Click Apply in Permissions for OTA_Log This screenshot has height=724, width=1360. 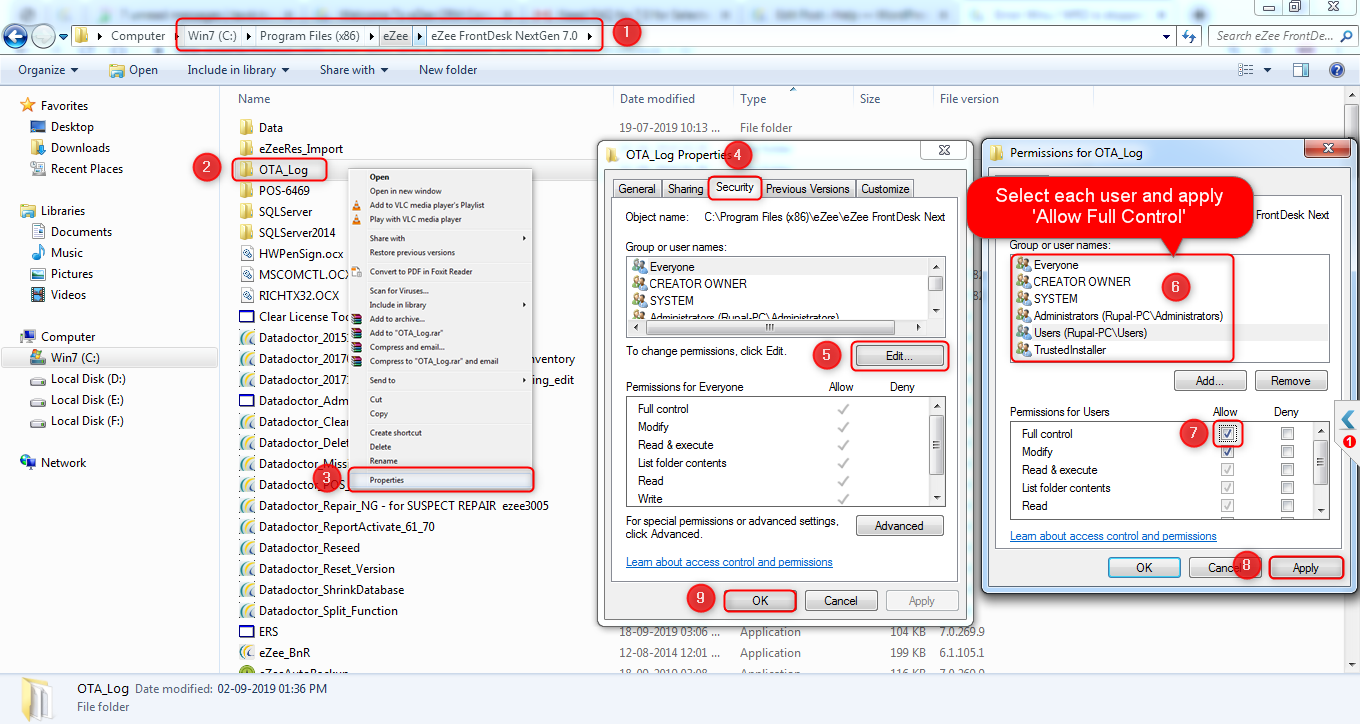tap(1305, 567)
